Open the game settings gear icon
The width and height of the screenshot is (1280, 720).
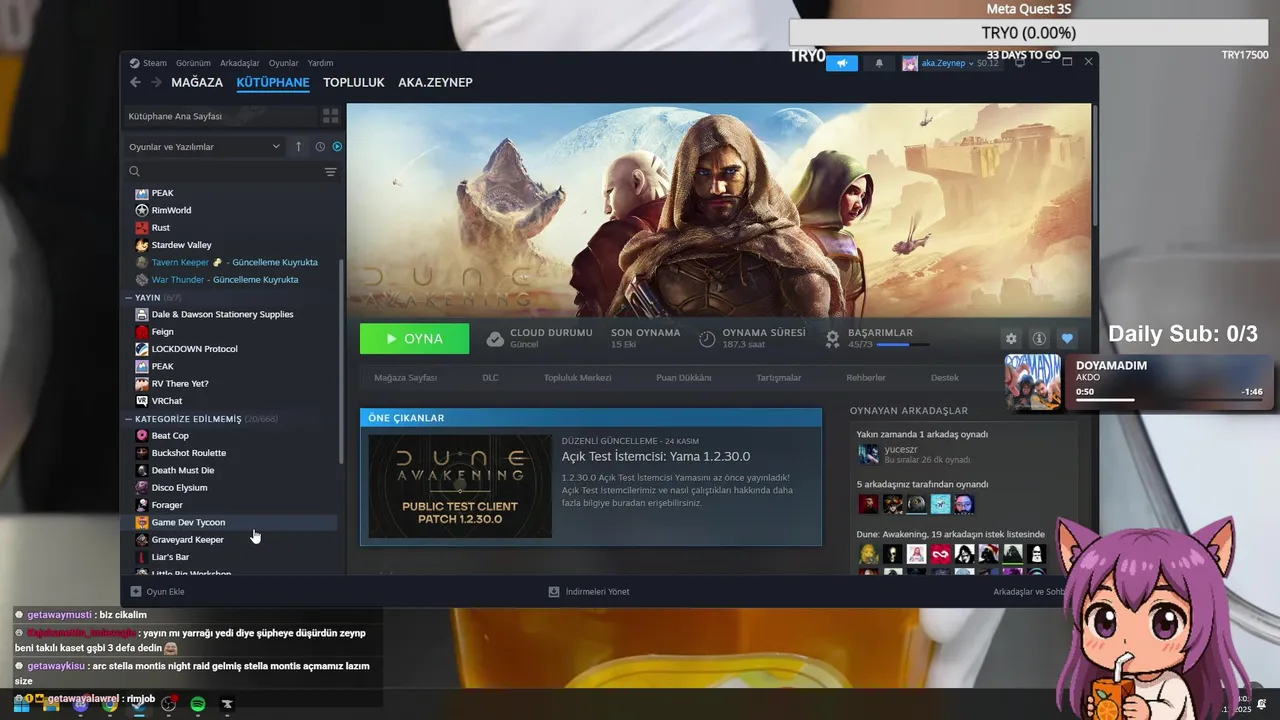(1011, 339)
